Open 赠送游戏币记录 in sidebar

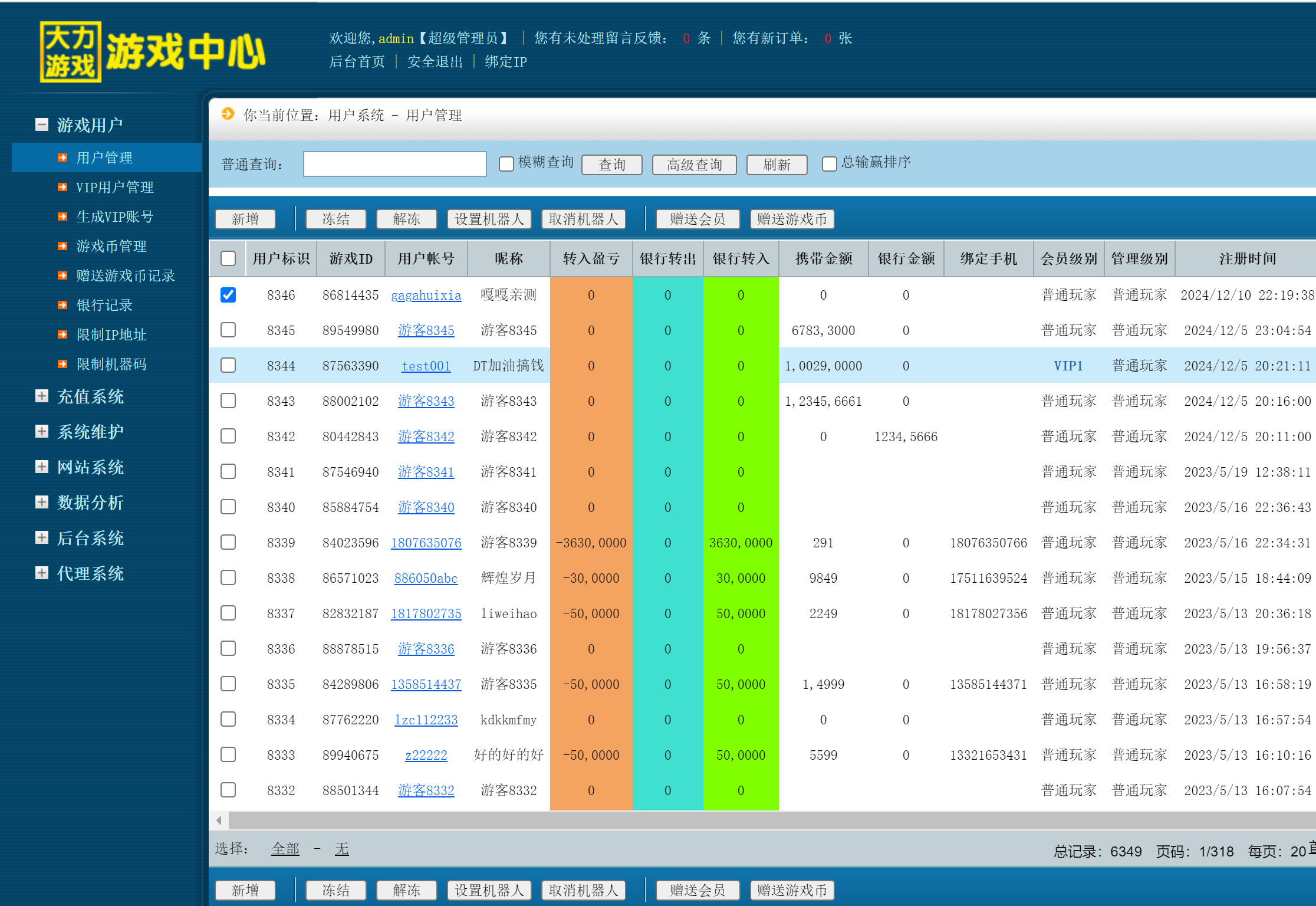click(125, 275)
